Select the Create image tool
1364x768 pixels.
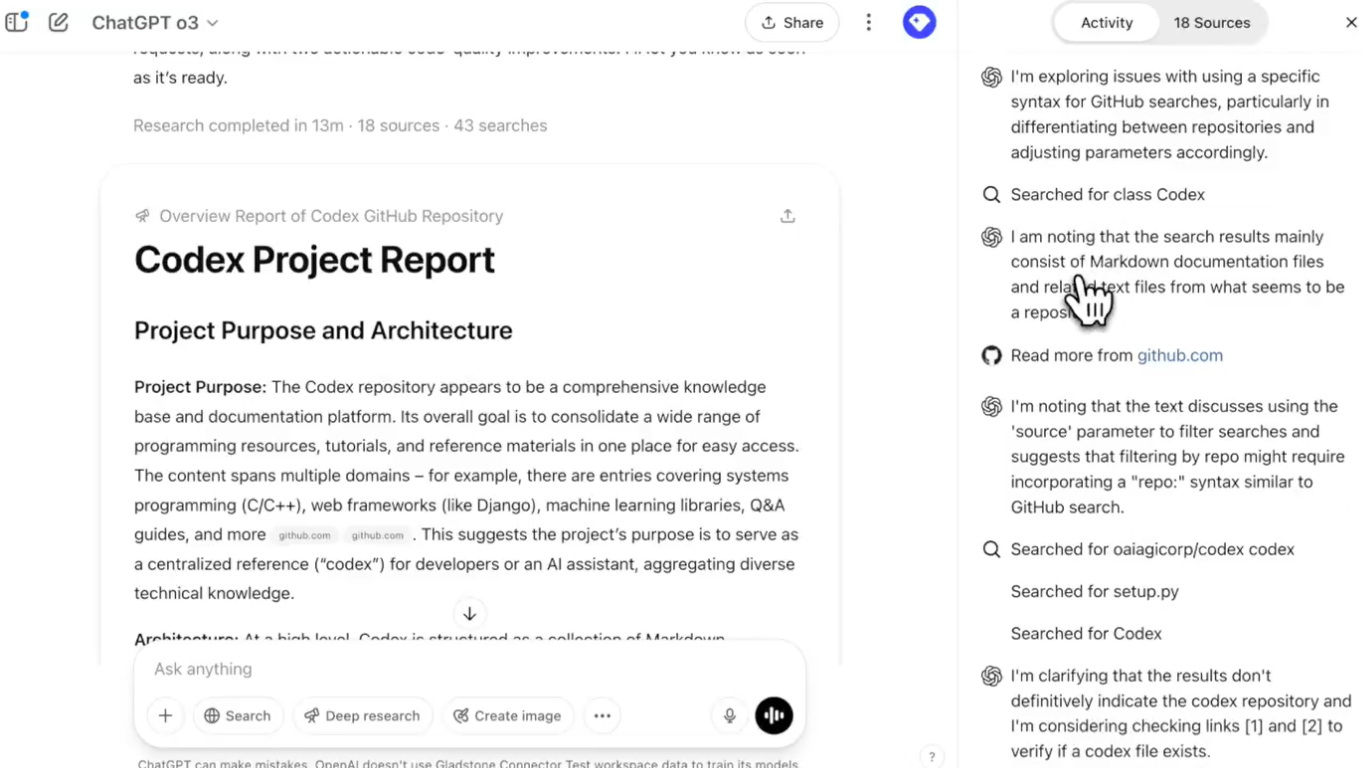point(507,716)
